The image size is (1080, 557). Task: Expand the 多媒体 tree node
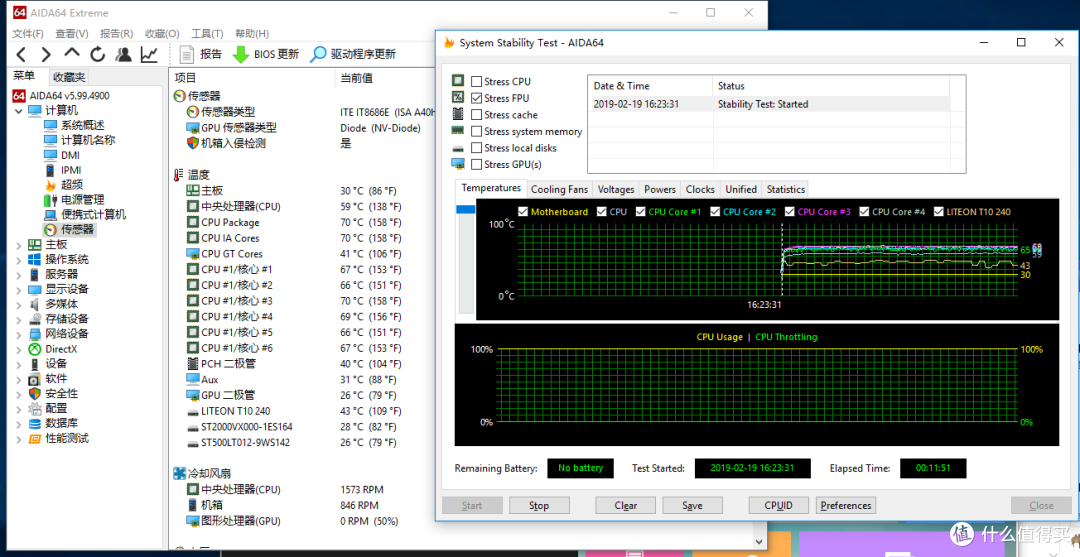19,304
